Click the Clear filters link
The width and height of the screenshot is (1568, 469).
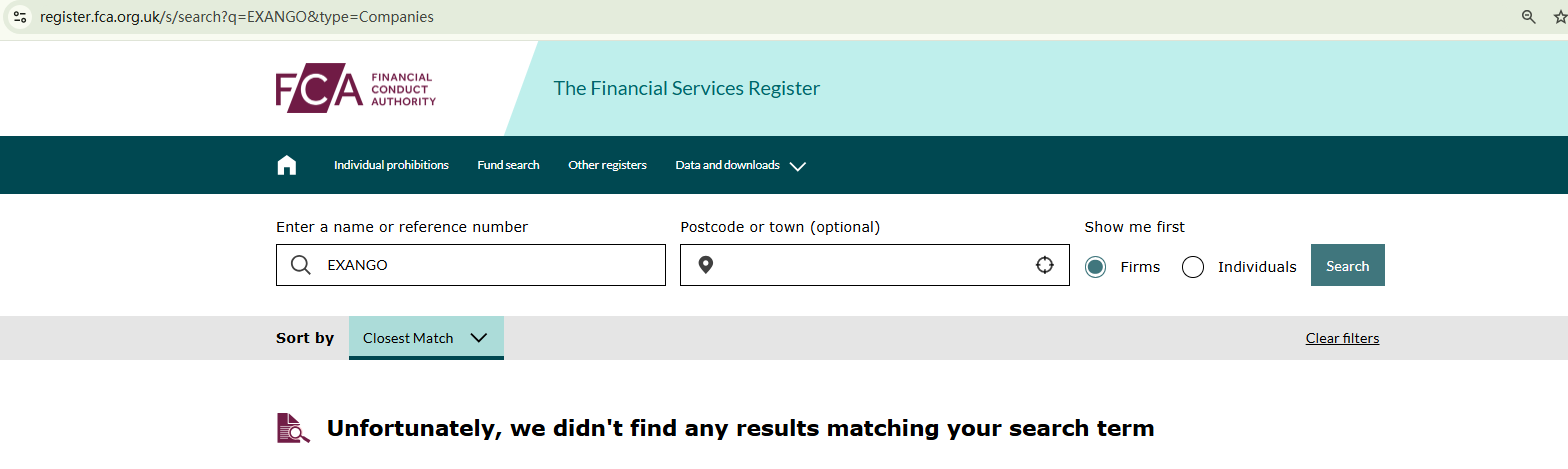tap(1342, 338)
